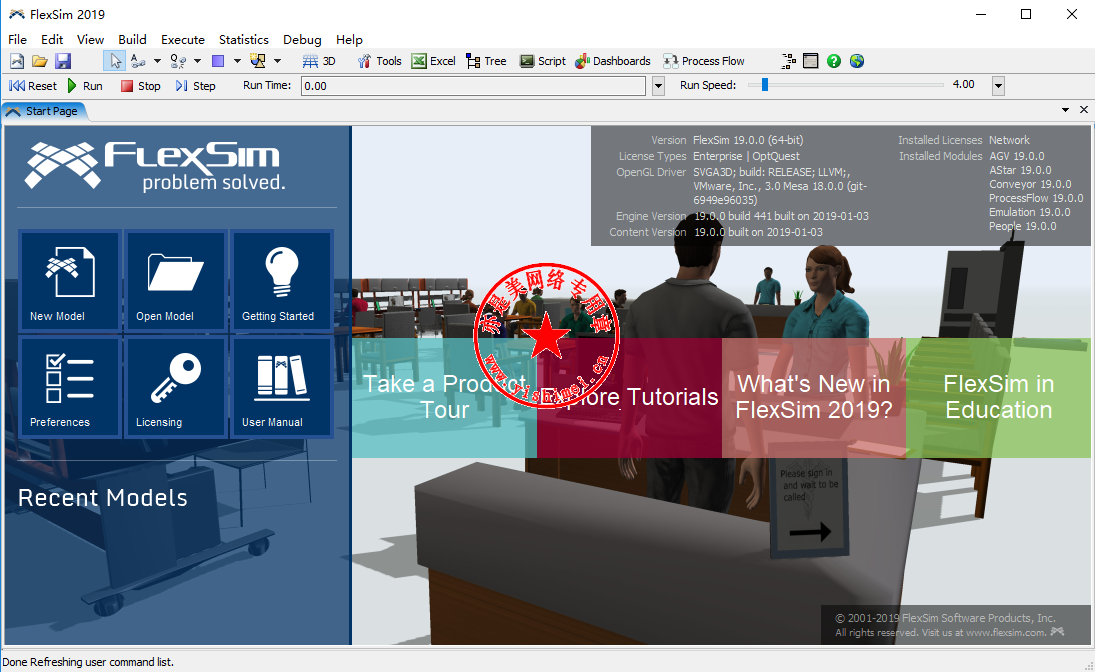
Task: Open the Edit menu
Action: 52,40
